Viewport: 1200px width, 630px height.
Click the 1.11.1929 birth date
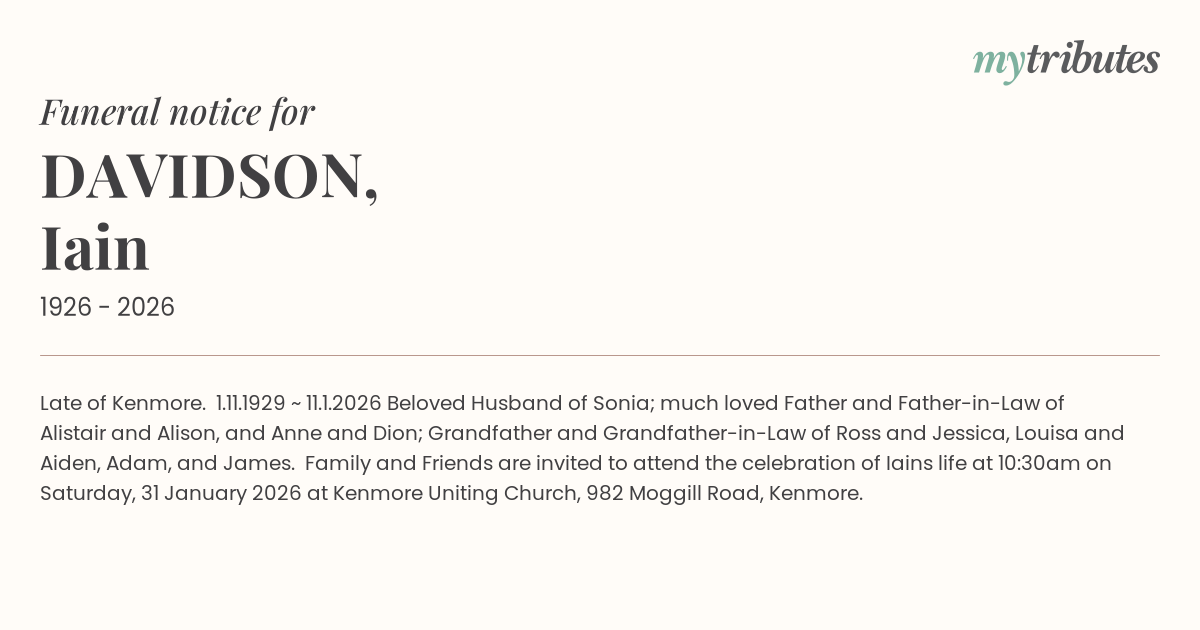[257, 404]
